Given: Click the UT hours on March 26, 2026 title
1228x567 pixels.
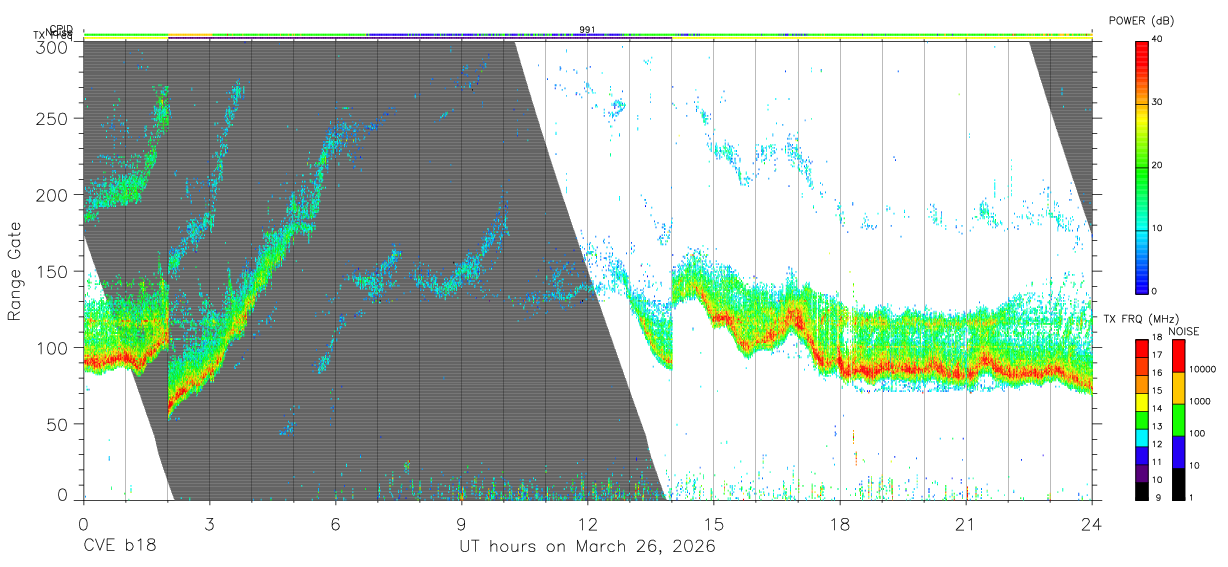Looking at the screenshot, I should (587, 547).
